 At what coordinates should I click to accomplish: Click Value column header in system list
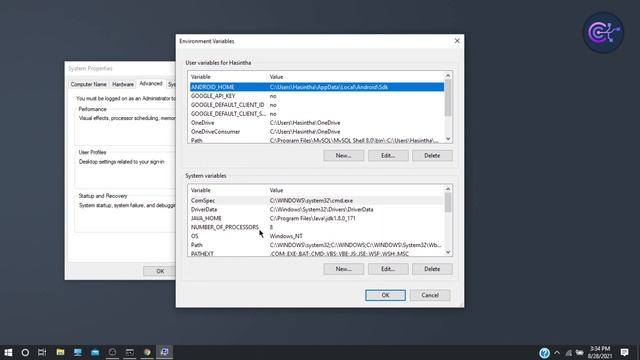point(356,190)
